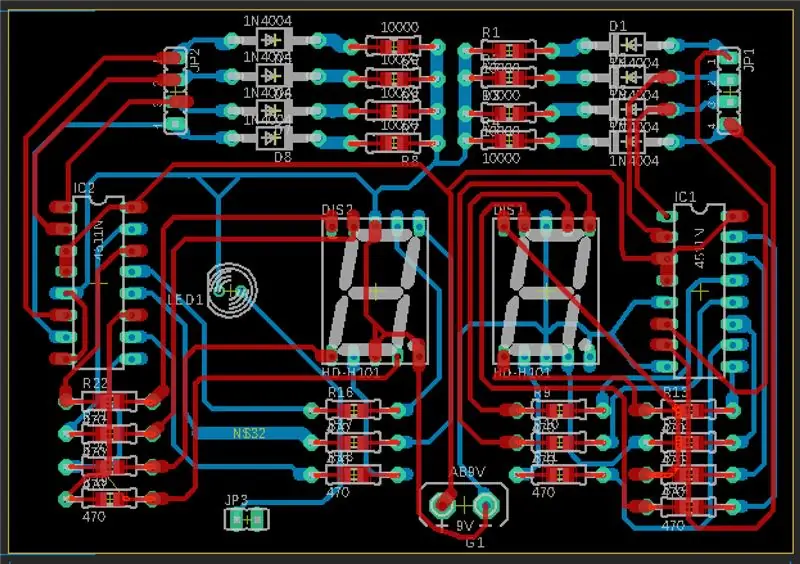Screen dimensions: 800x564
Task: Click the R13 resistor label
Action: tap(675, 392)
